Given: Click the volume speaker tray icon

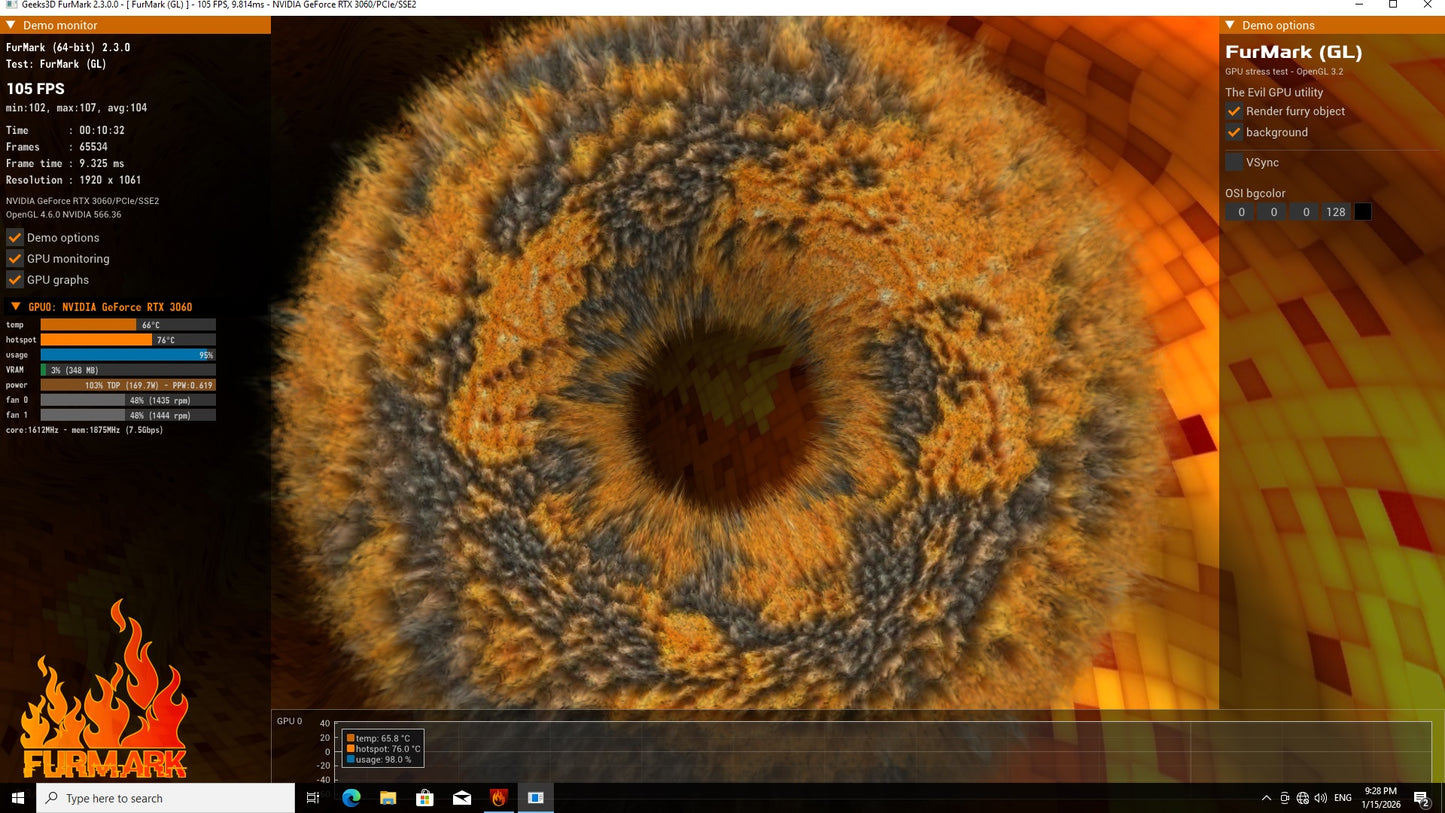Looking at the screenshot, I should point(1320,798).
